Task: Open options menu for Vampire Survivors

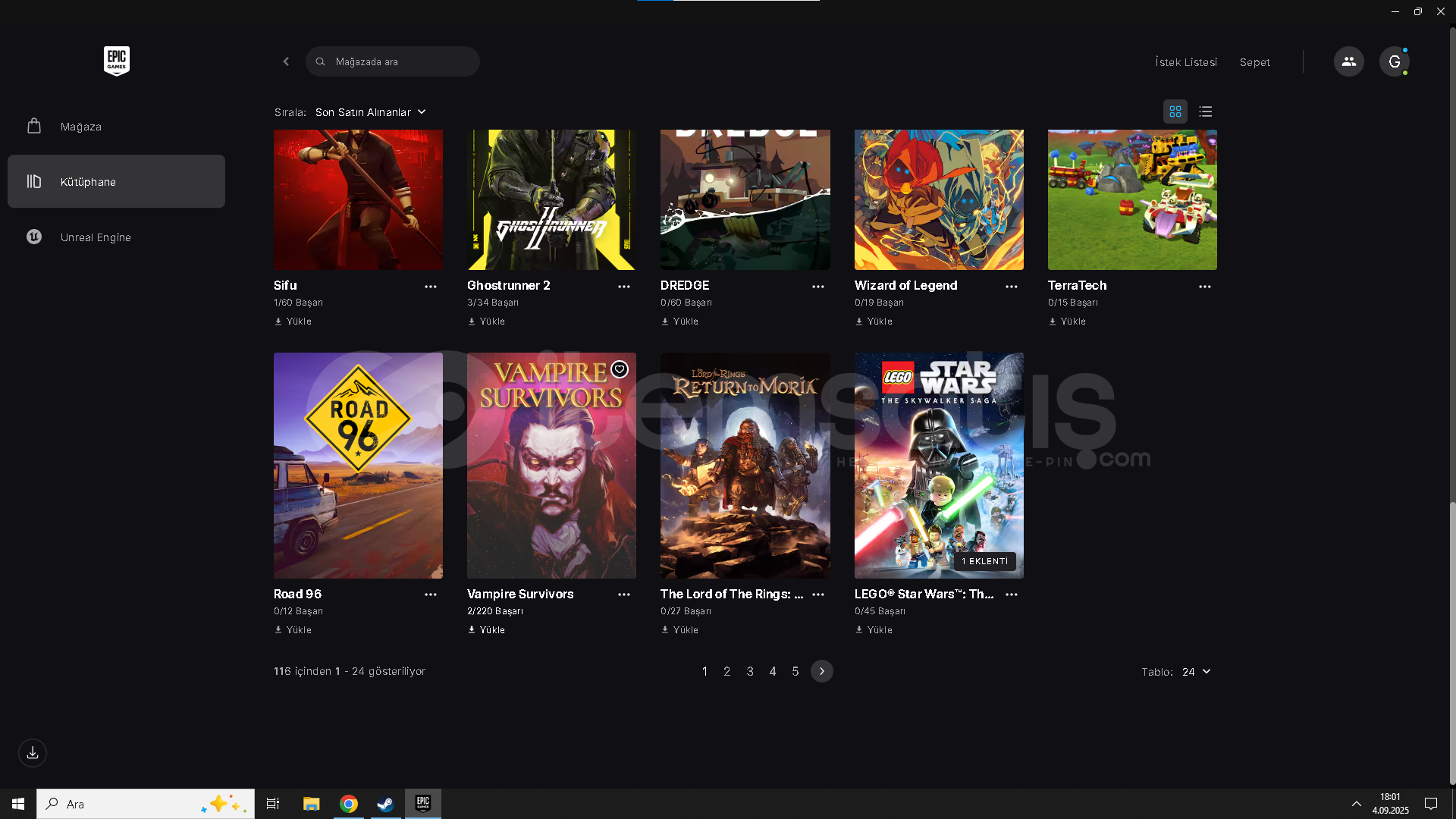Action: [x=624, y=595]
